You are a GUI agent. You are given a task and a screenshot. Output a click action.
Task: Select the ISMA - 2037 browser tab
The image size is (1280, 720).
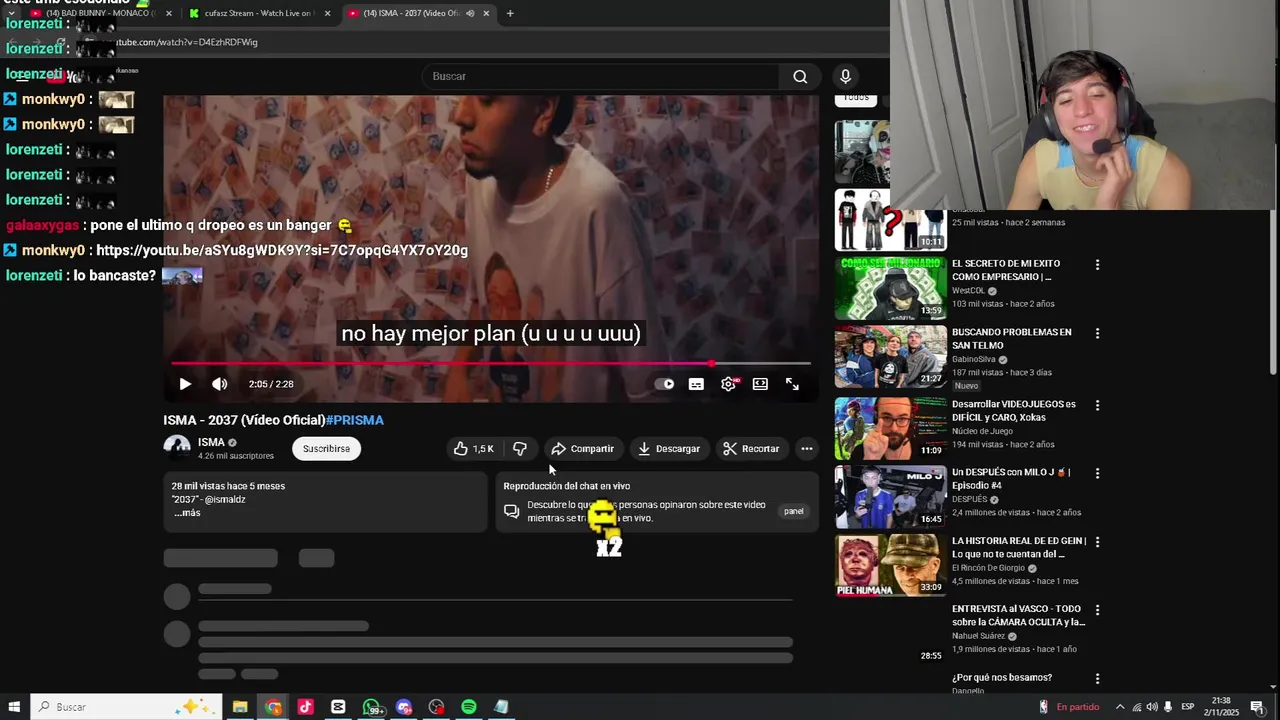409,13
